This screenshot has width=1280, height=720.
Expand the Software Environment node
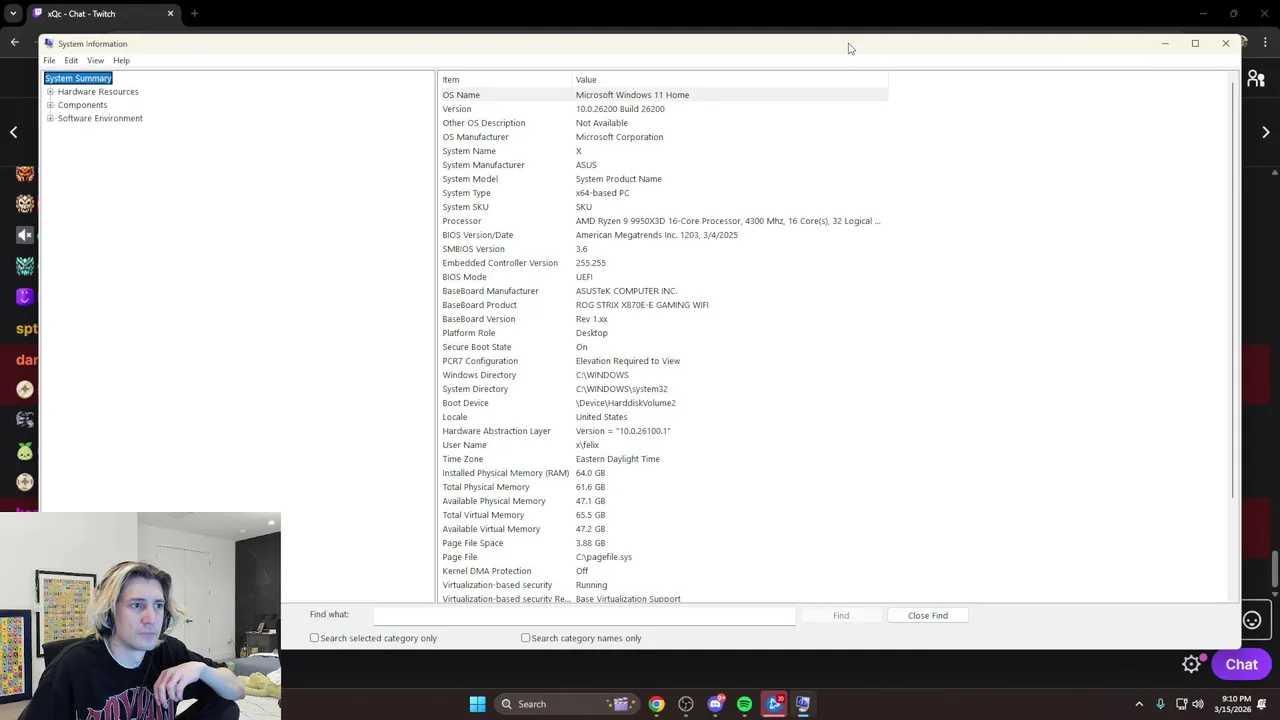pos(50,118)
